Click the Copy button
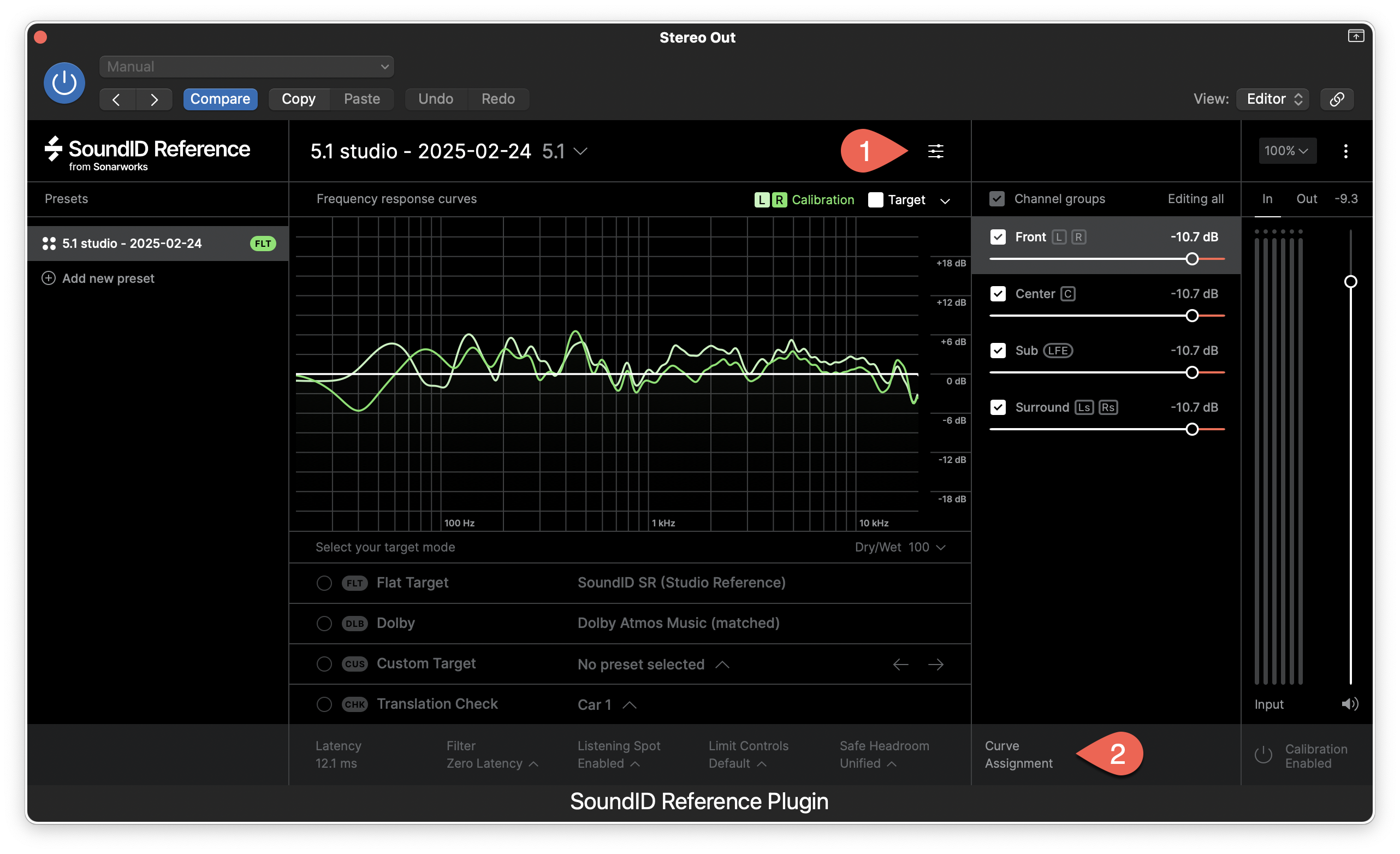1400x854 pixels. point(299,99)
